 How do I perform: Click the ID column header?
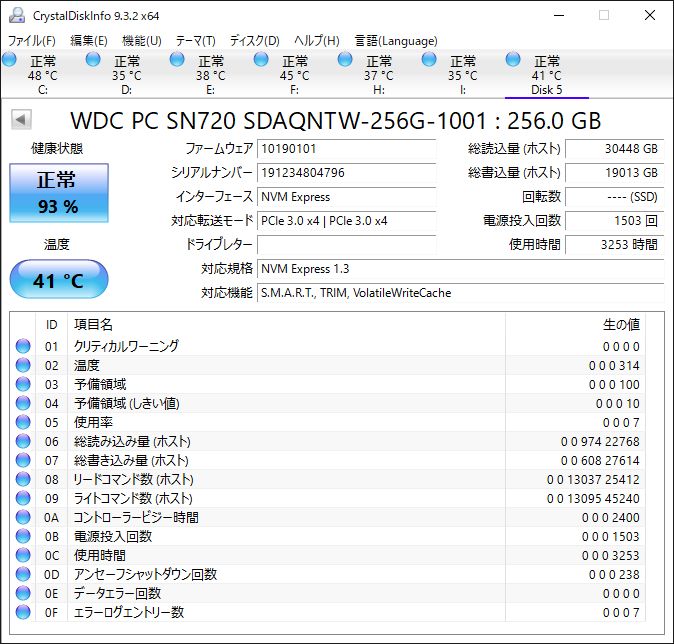click(51, 325)
